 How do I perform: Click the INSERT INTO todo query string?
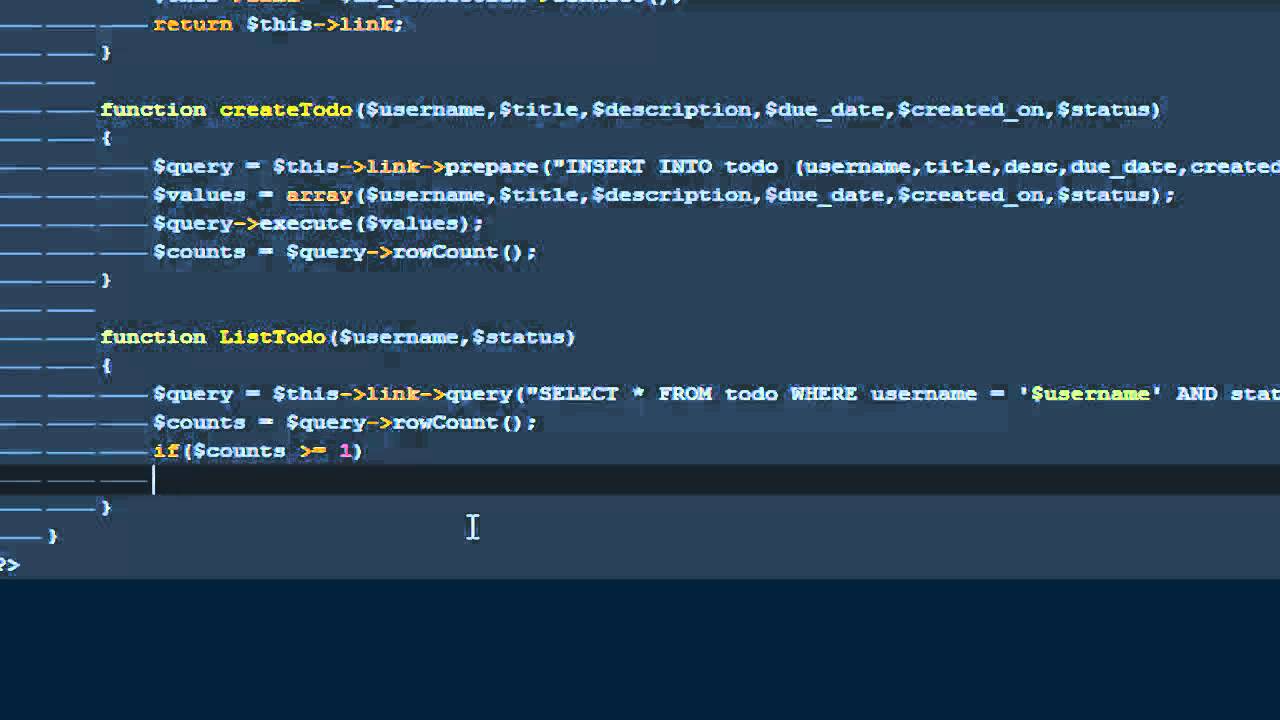918,167
